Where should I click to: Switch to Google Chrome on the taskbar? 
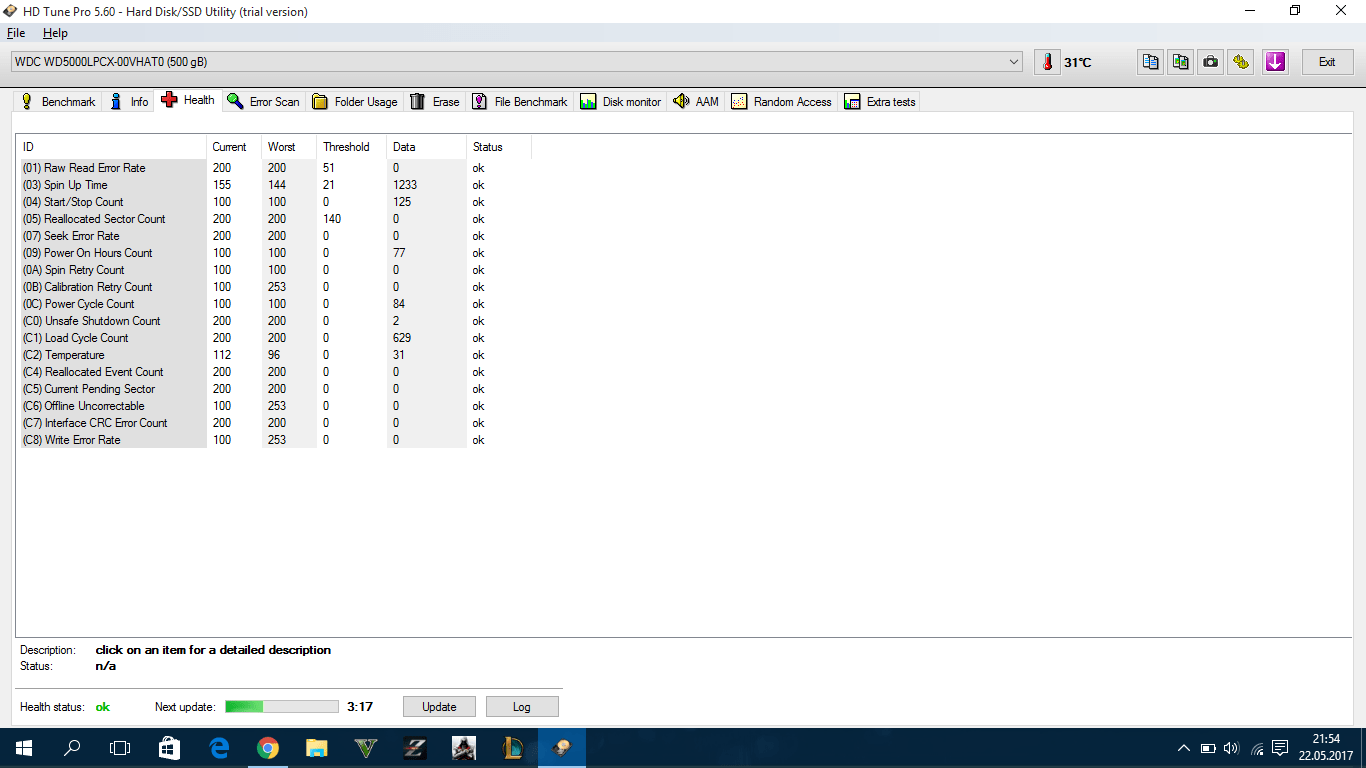pos(267,748)
